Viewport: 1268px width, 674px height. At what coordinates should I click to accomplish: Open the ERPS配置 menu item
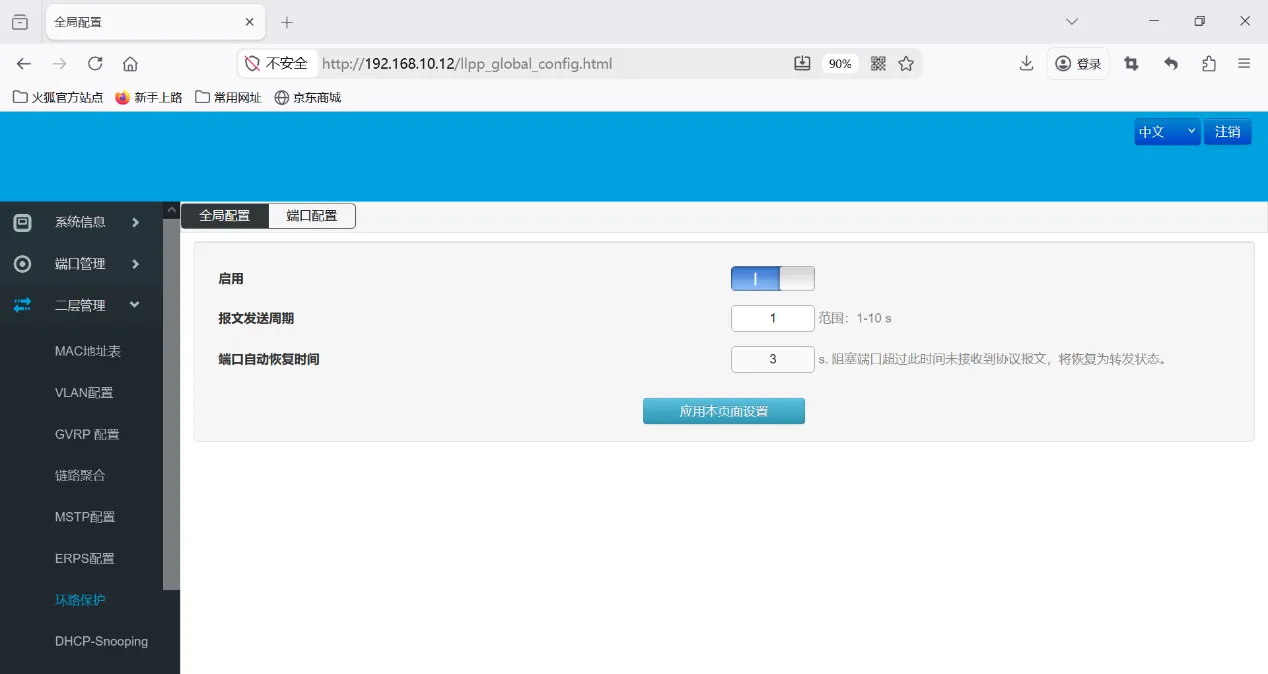point(85,559)
